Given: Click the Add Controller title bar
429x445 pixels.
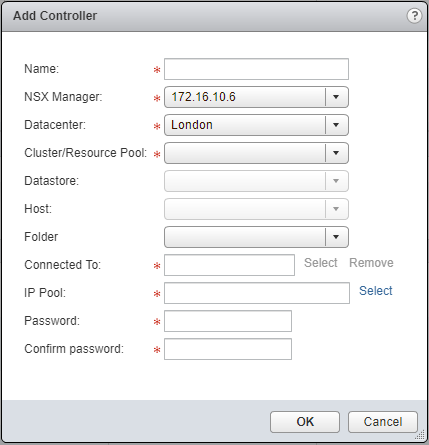Looking at the screenshot, I should tap(214, 16).
